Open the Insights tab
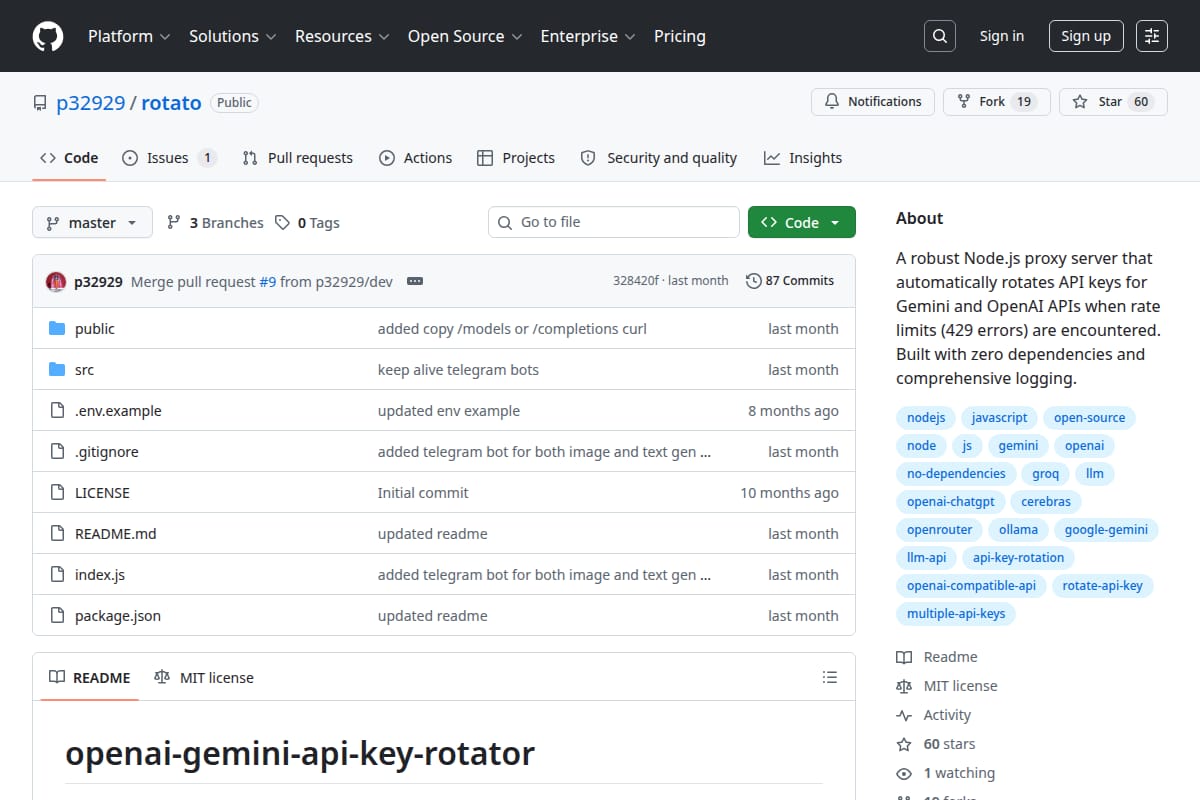1200x800 pixels. tap(803, 158)
